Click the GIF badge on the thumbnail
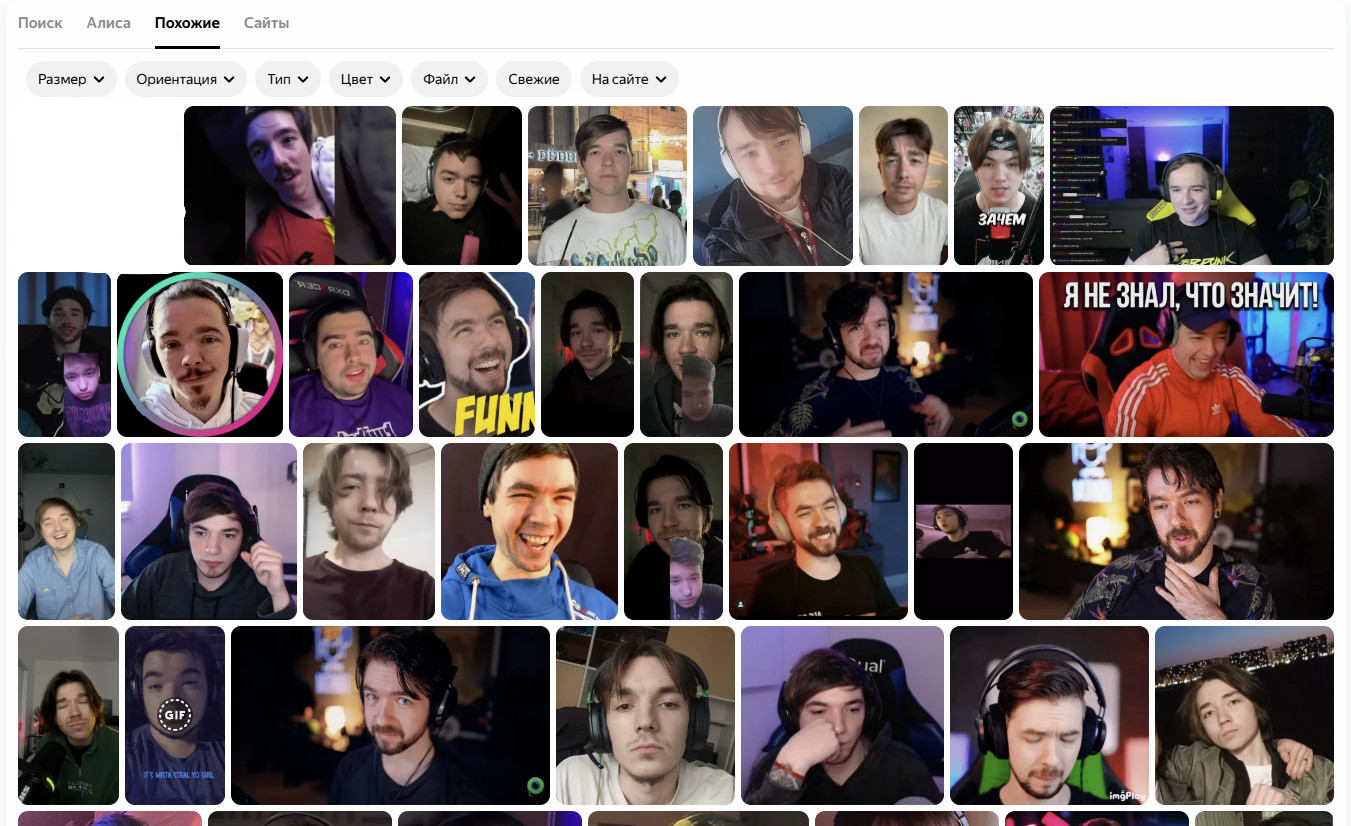Viewport: 1351px width, 826px height. click(x=175, y=715)
